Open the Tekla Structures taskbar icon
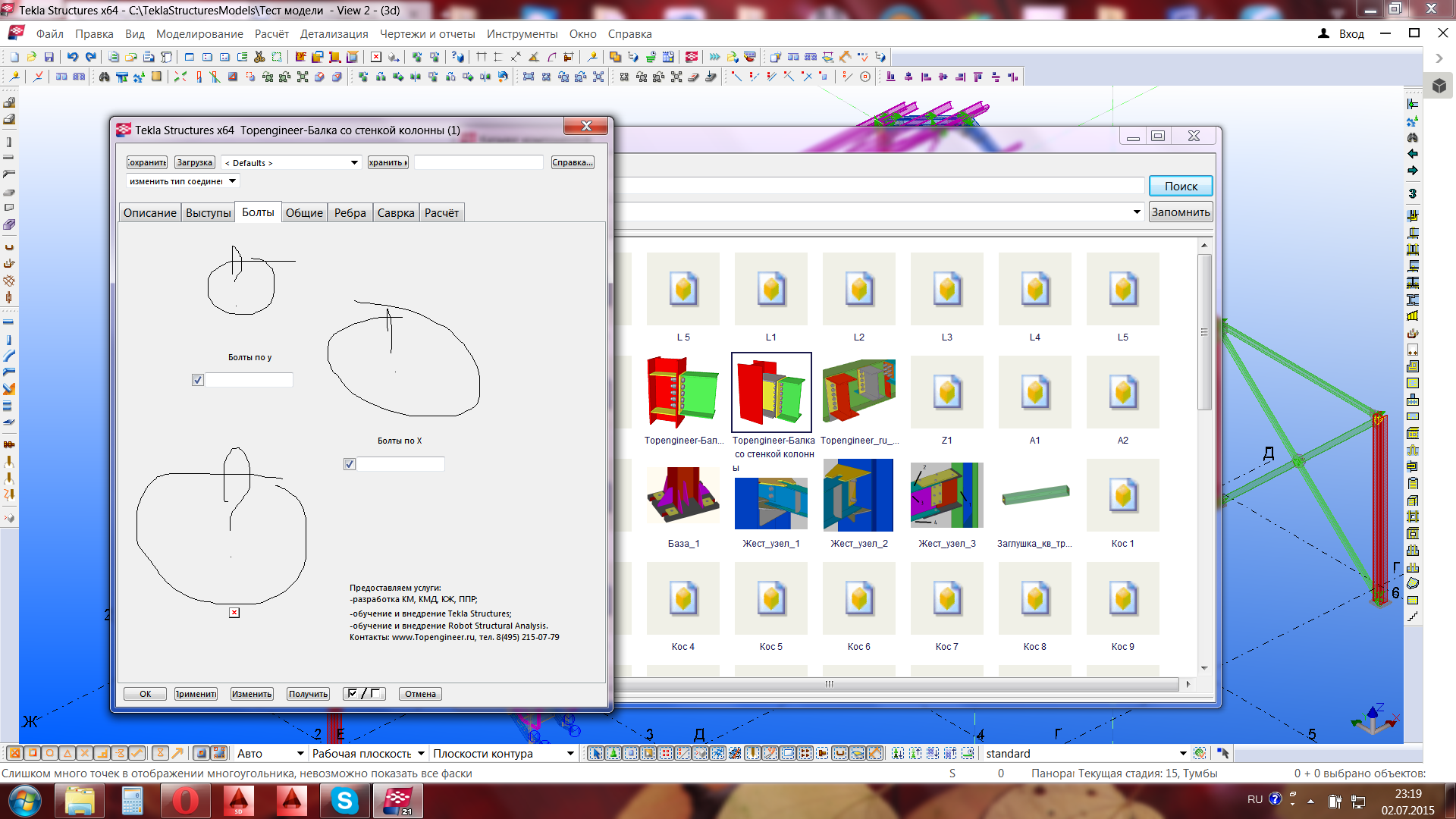1456x819 pixels. [x=398, y=801]
